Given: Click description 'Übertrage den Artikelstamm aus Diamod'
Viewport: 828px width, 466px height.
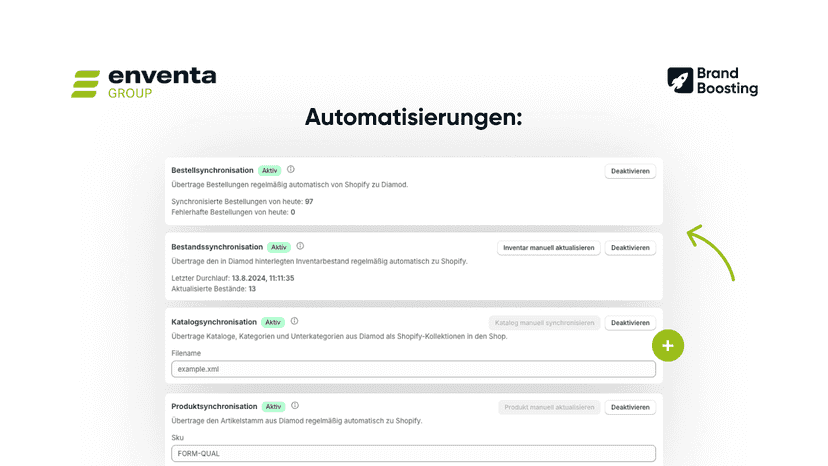Looking at the screenshot, I should (297, 421).
